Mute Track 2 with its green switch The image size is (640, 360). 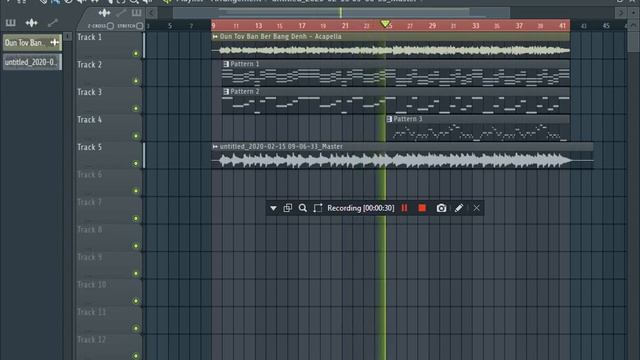click(x=136, y=81)
